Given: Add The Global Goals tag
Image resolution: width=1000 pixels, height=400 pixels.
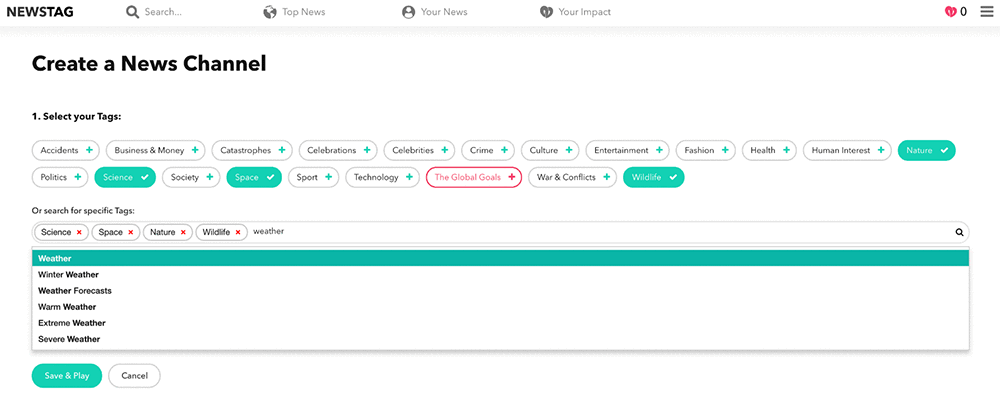Looking at the screenshot, I should 474,177.
